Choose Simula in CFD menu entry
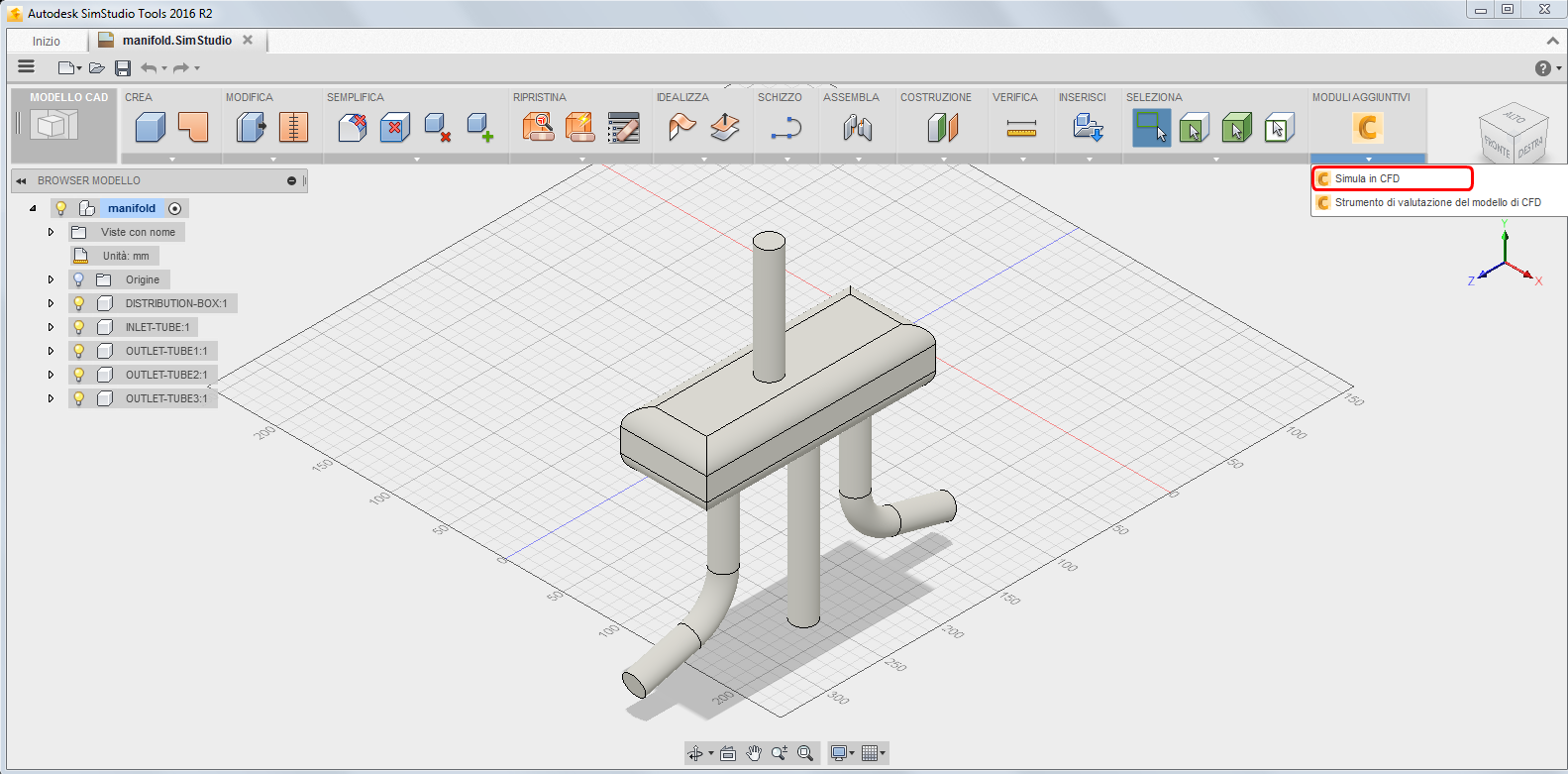Screen dimensions: 1568x774 coord(1393,178)
